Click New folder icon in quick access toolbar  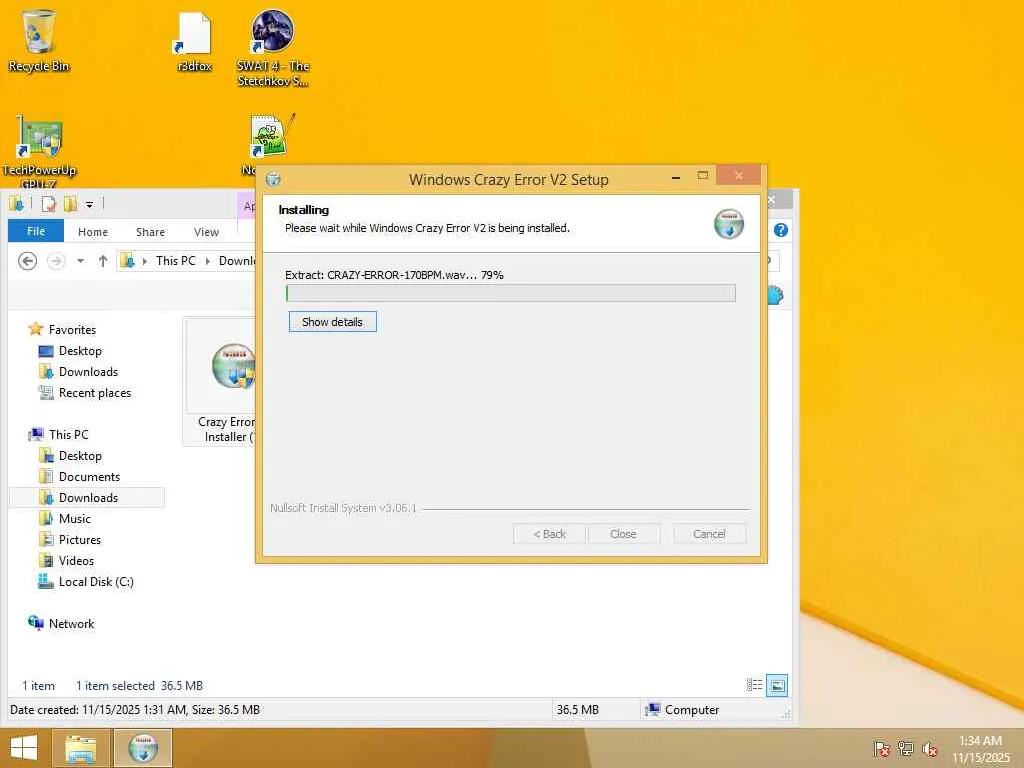tap(70, 204)
